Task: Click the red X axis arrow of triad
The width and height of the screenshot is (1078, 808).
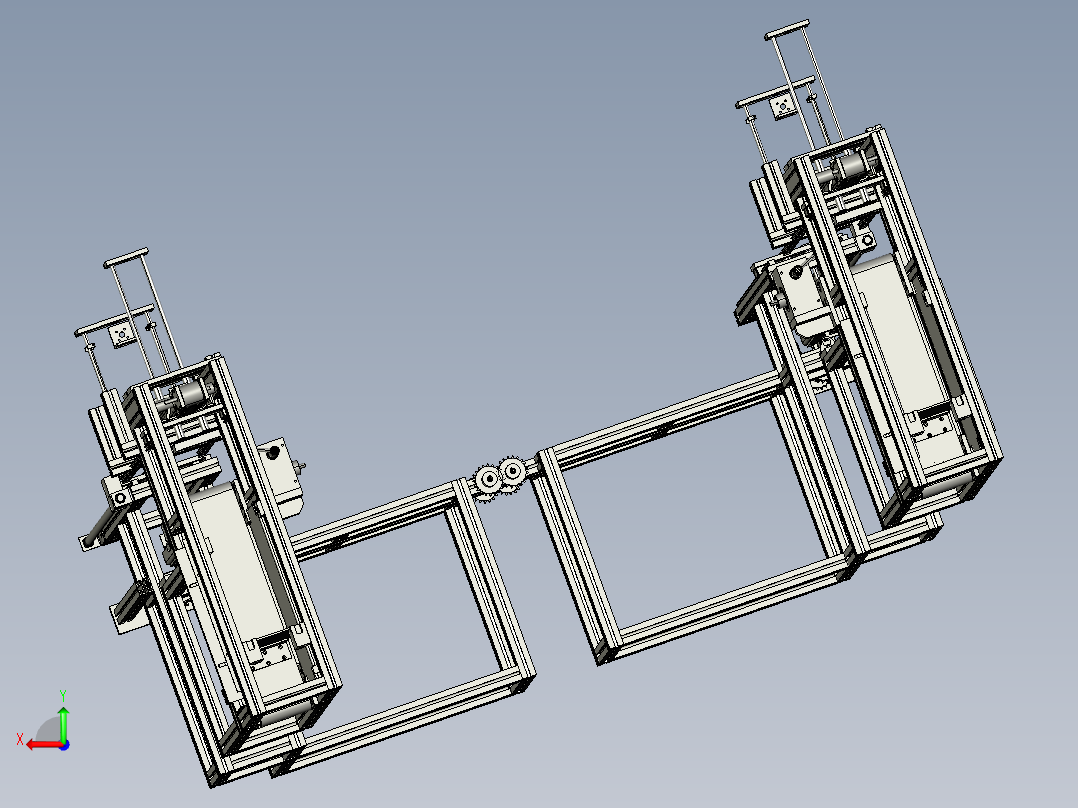Action: tap(44, 745)
